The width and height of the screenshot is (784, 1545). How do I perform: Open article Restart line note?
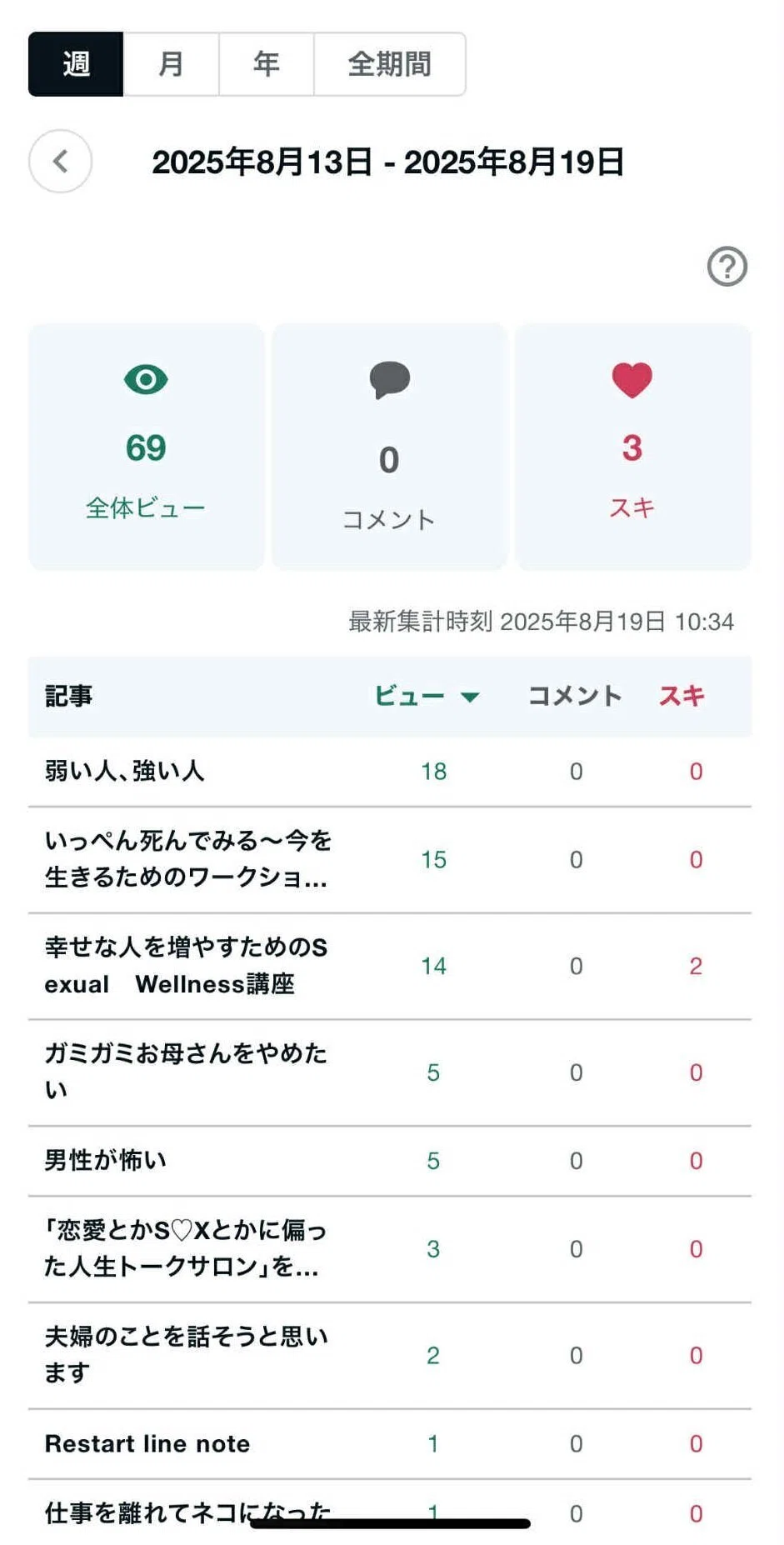pos(147,1443)
